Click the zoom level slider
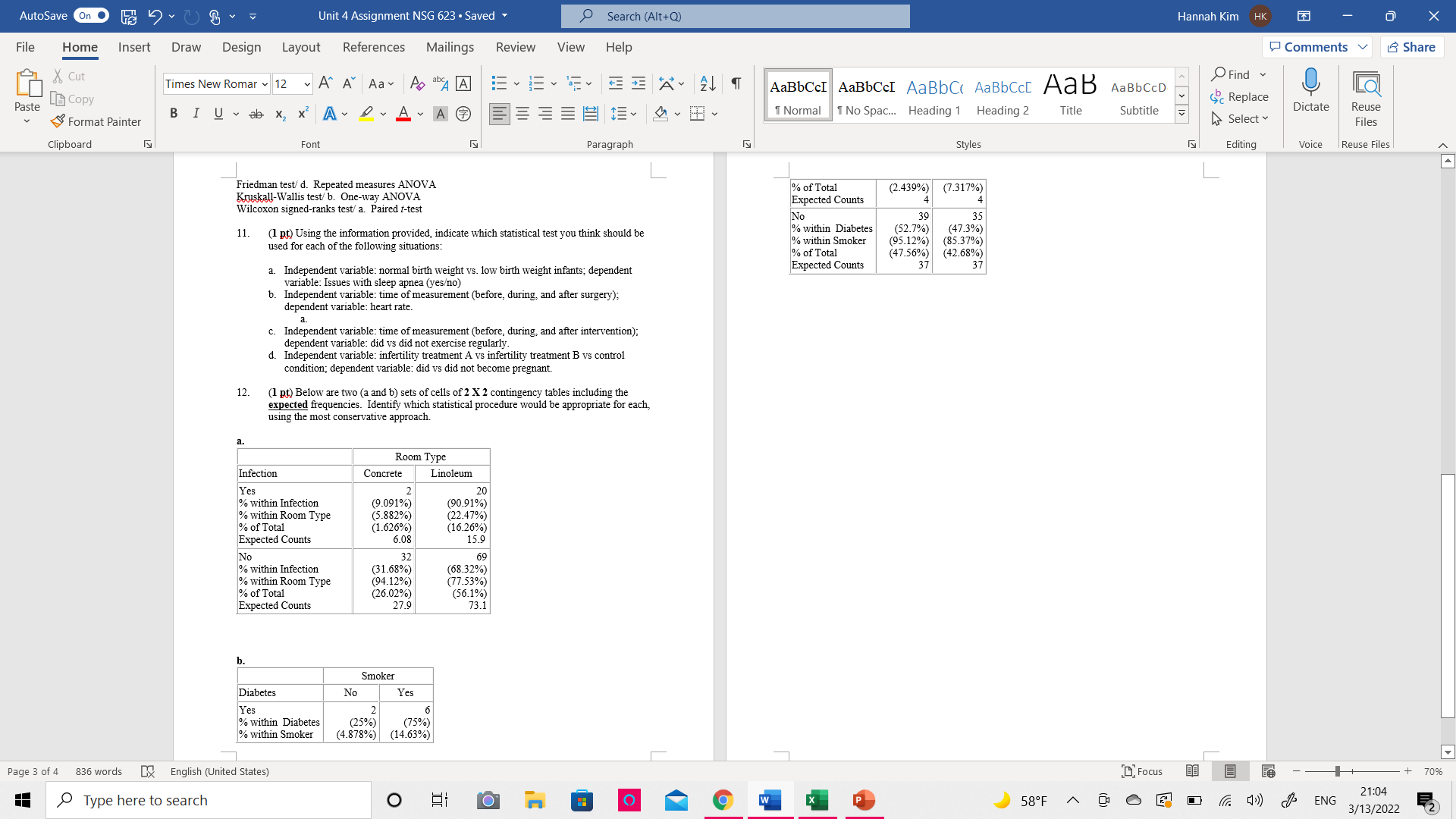Viewport: 1456px width, 819px height. tap(1338, 771)
